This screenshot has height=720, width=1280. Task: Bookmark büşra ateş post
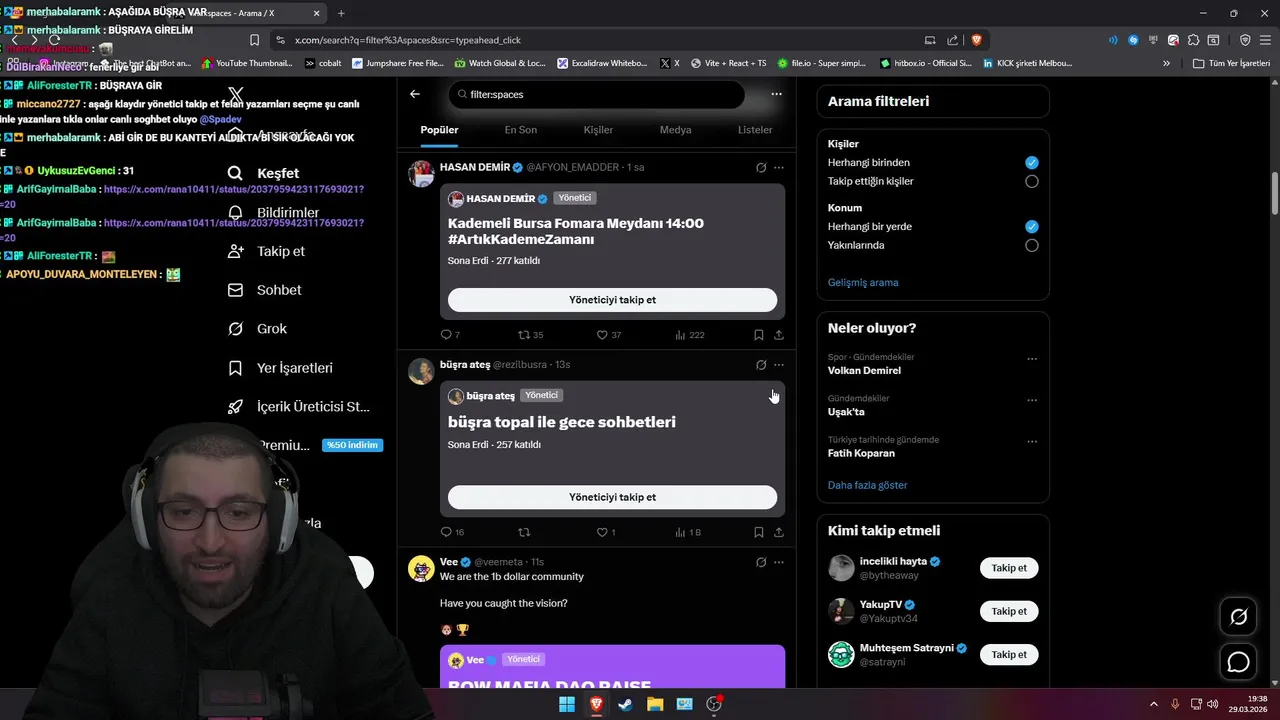click(x=759, y=532)
